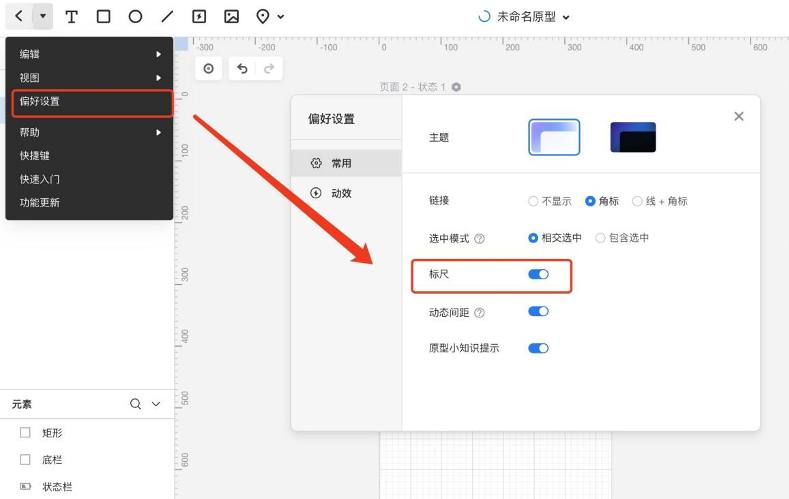Collapse the 元素 panel chevron

pyautogui.click(x=156, y=404)
